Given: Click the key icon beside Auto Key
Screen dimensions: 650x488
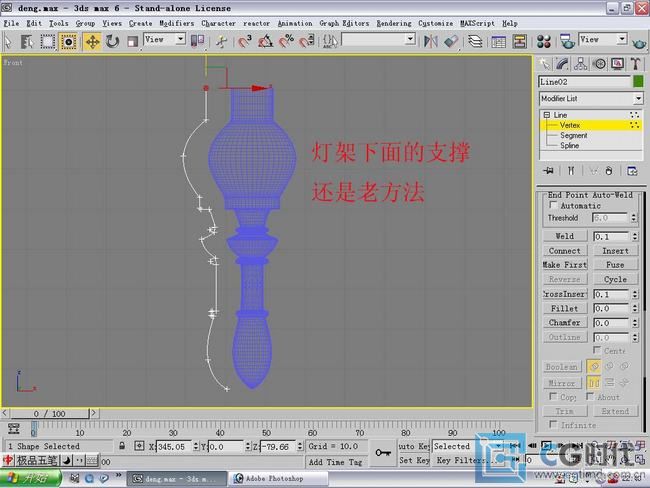Looking at the screenshot, I should [x=381, y=453].
